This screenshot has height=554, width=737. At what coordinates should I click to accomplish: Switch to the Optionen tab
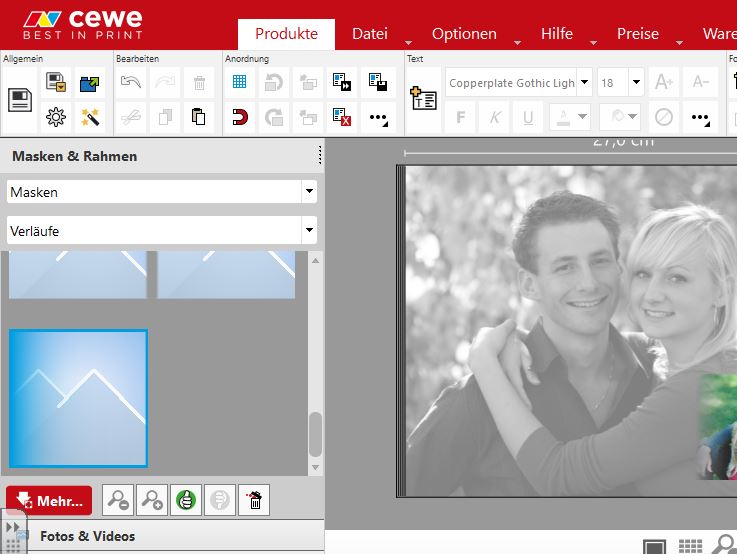(464, 34)
